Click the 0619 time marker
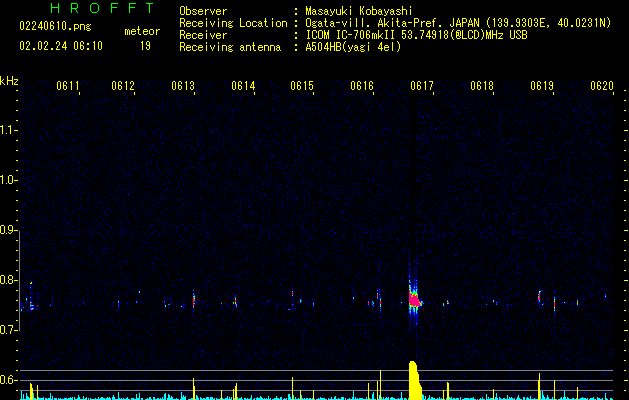 542,86
